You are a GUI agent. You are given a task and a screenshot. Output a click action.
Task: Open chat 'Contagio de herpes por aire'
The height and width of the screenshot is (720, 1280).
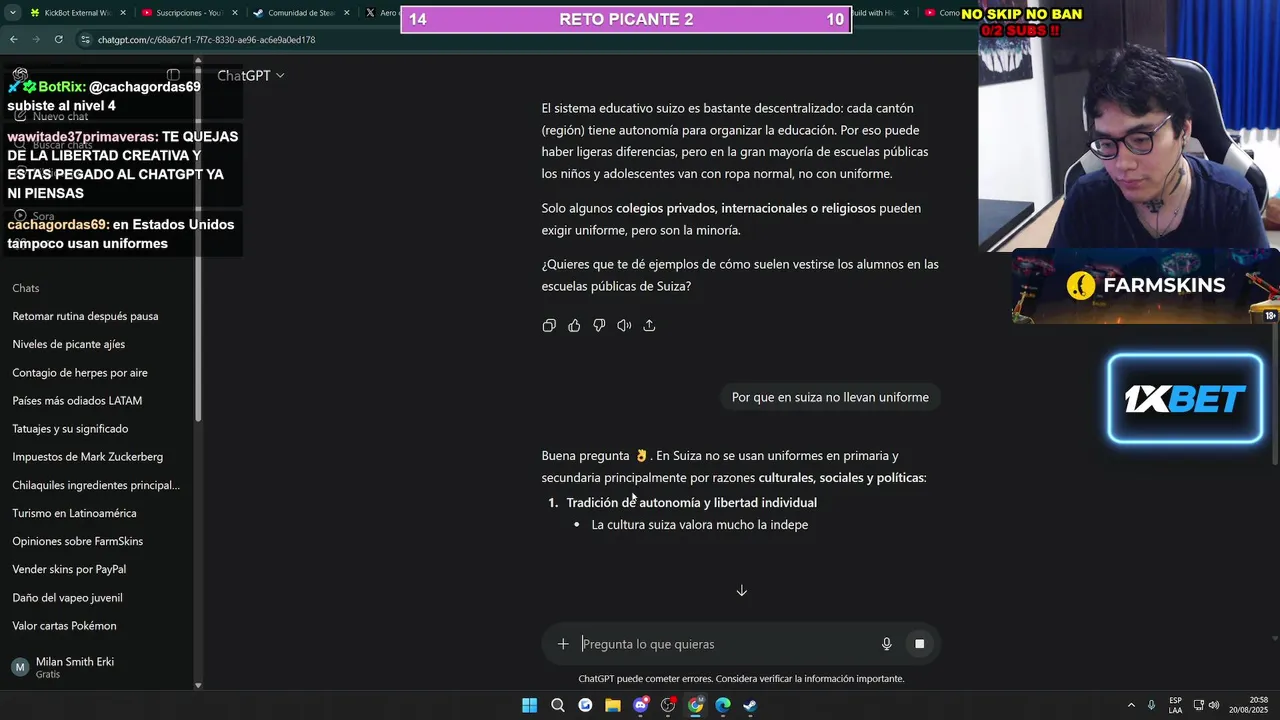point(98,372)
